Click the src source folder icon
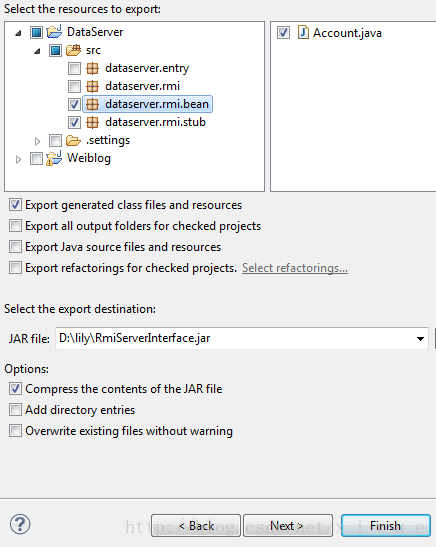The width and height of the screenshot is (436, 547). pyautogui.click(x=73, y=50)
